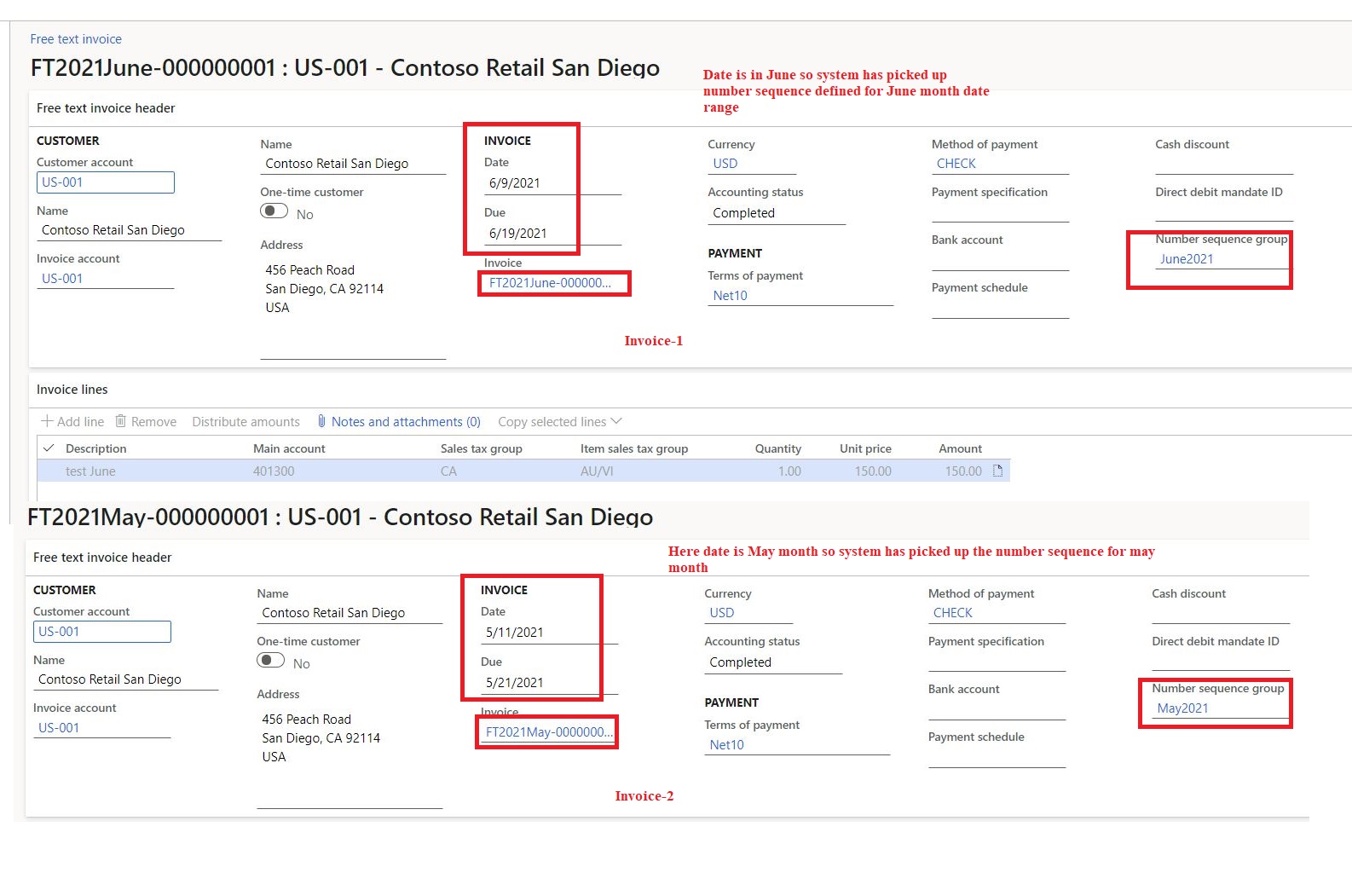Click the Free text invoice breadcrumb

[x=76, y=39]
